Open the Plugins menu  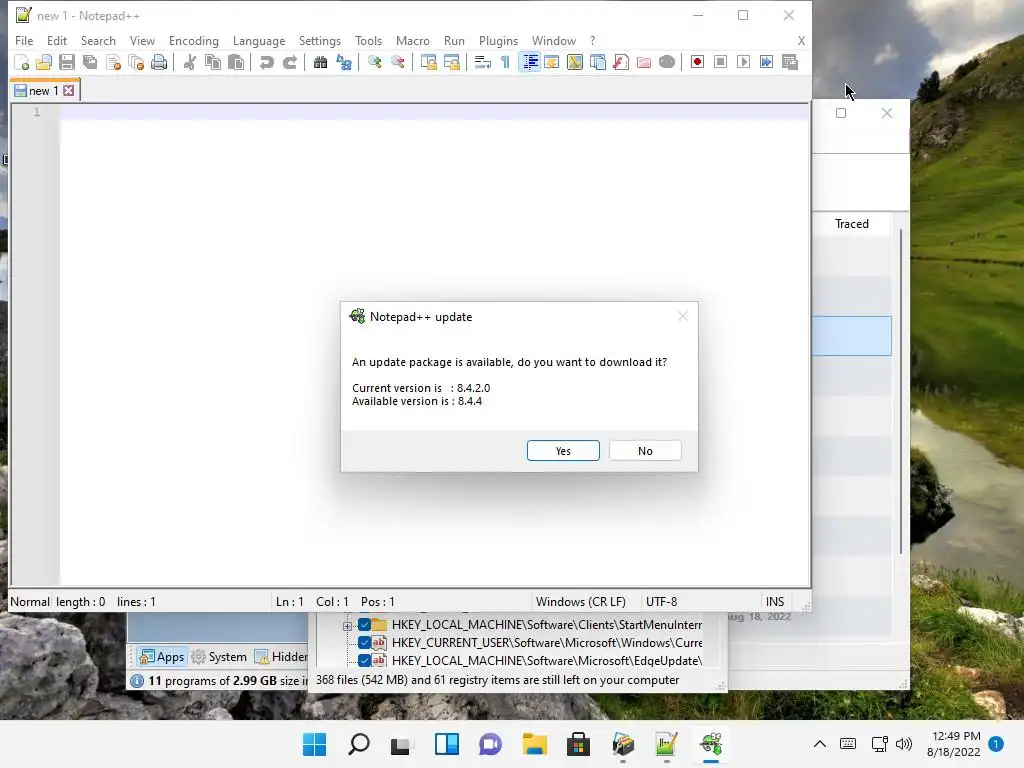(x=498, y=40)
